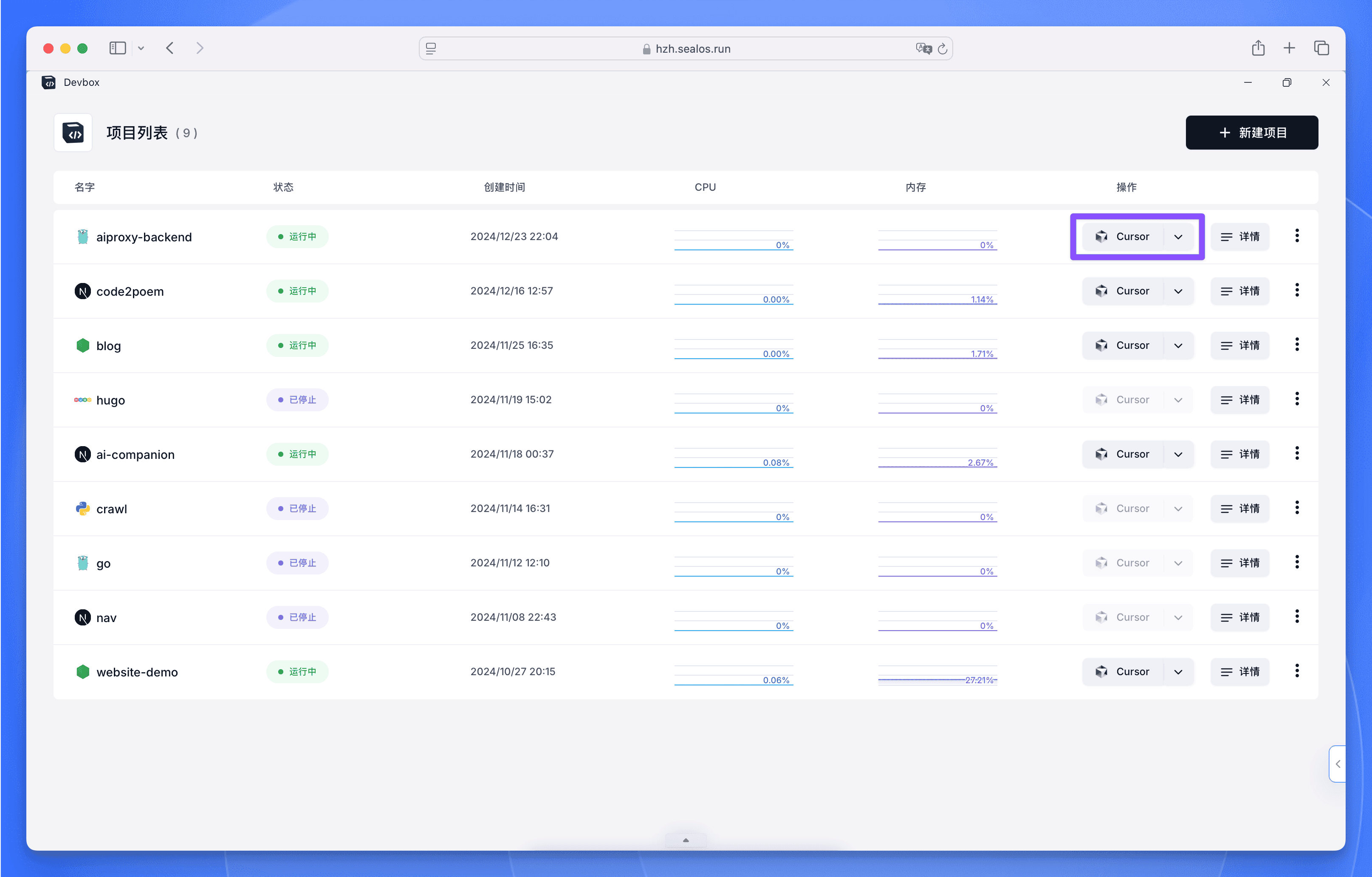This screenshot has width=1372, height=877.
Task: Toggle the Safari sidebar icon
Action: (117, 48)
